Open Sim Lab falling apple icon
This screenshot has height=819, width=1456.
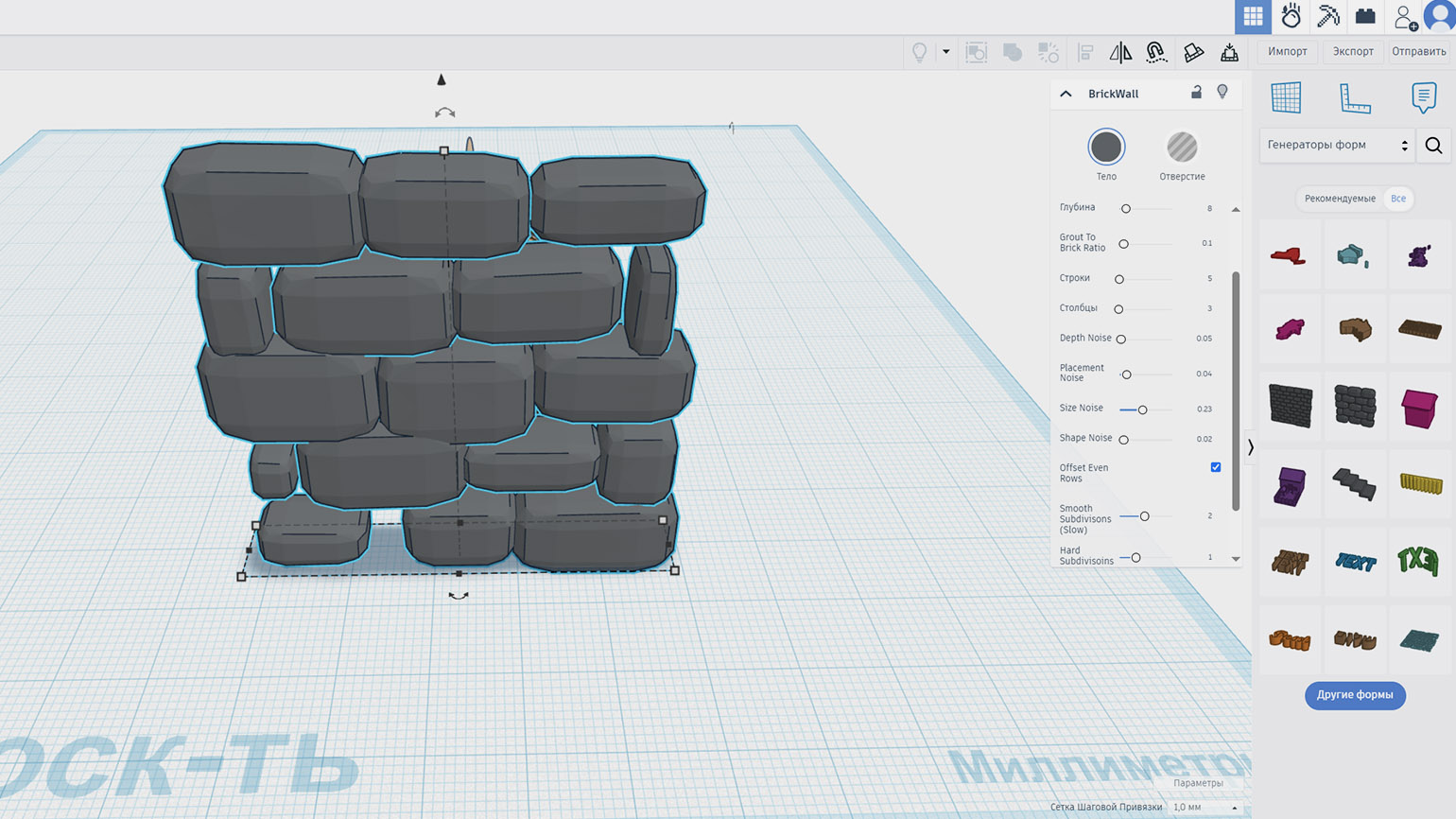pyautogui.click(x=1291, y=16)
